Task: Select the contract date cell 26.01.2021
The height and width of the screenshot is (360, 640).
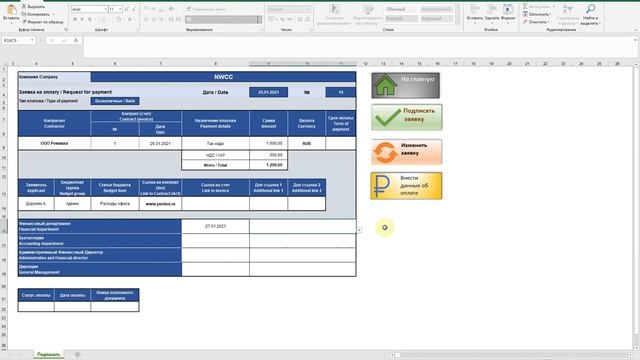Action: (x=160, y=143)
